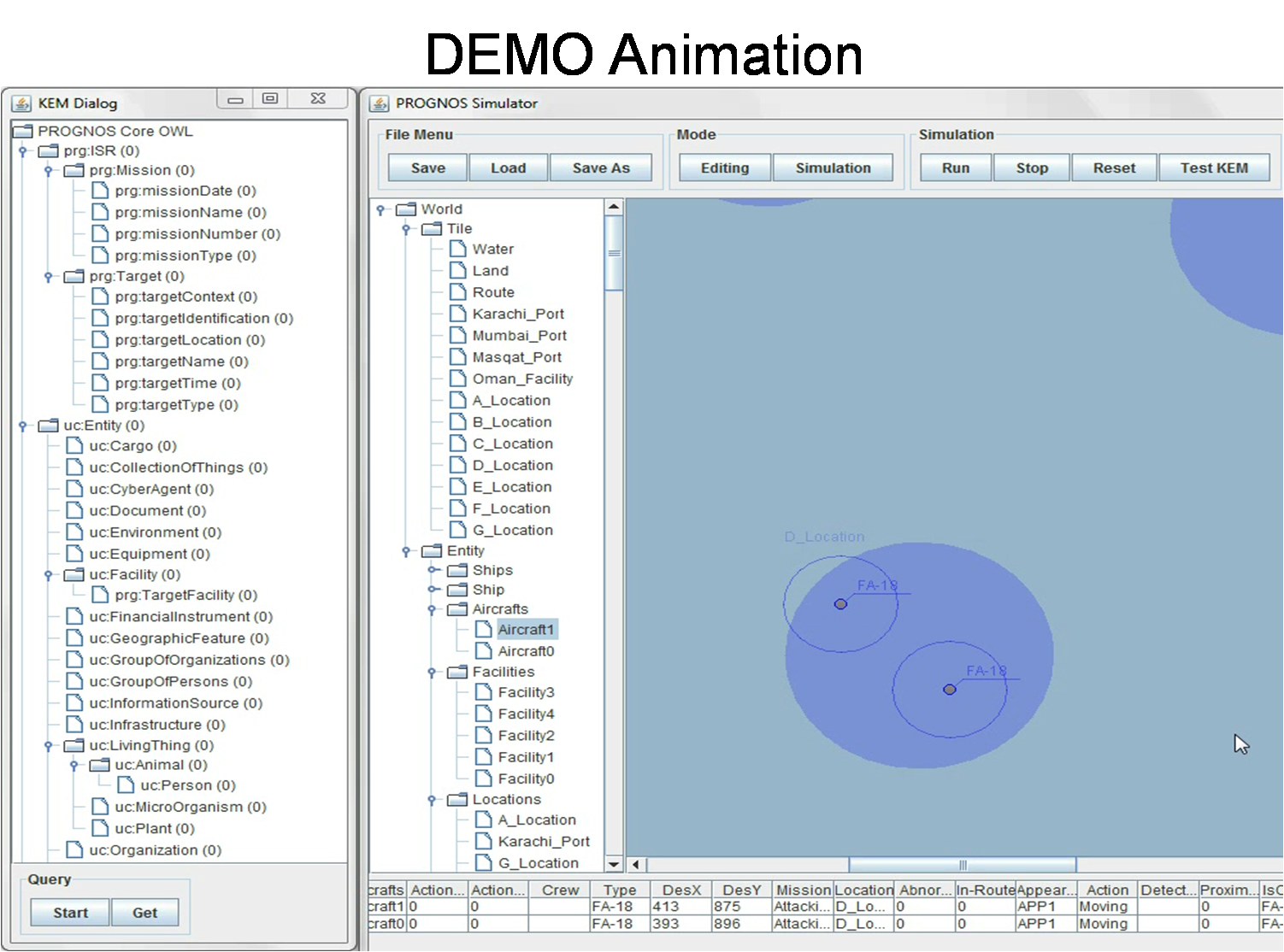1284x952 pixels.
Task: Click the tree scrollbar down arrow
Action: click(x=613, y=864)
